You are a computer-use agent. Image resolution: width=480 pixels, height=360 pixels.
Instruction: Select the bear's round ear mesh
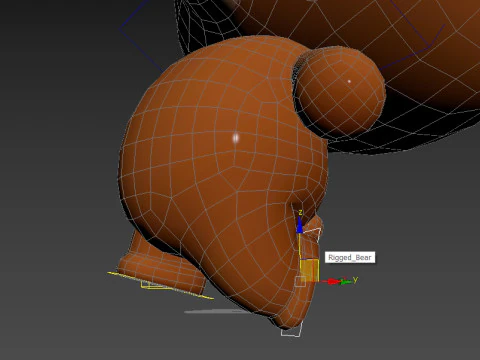click(340, 91)
